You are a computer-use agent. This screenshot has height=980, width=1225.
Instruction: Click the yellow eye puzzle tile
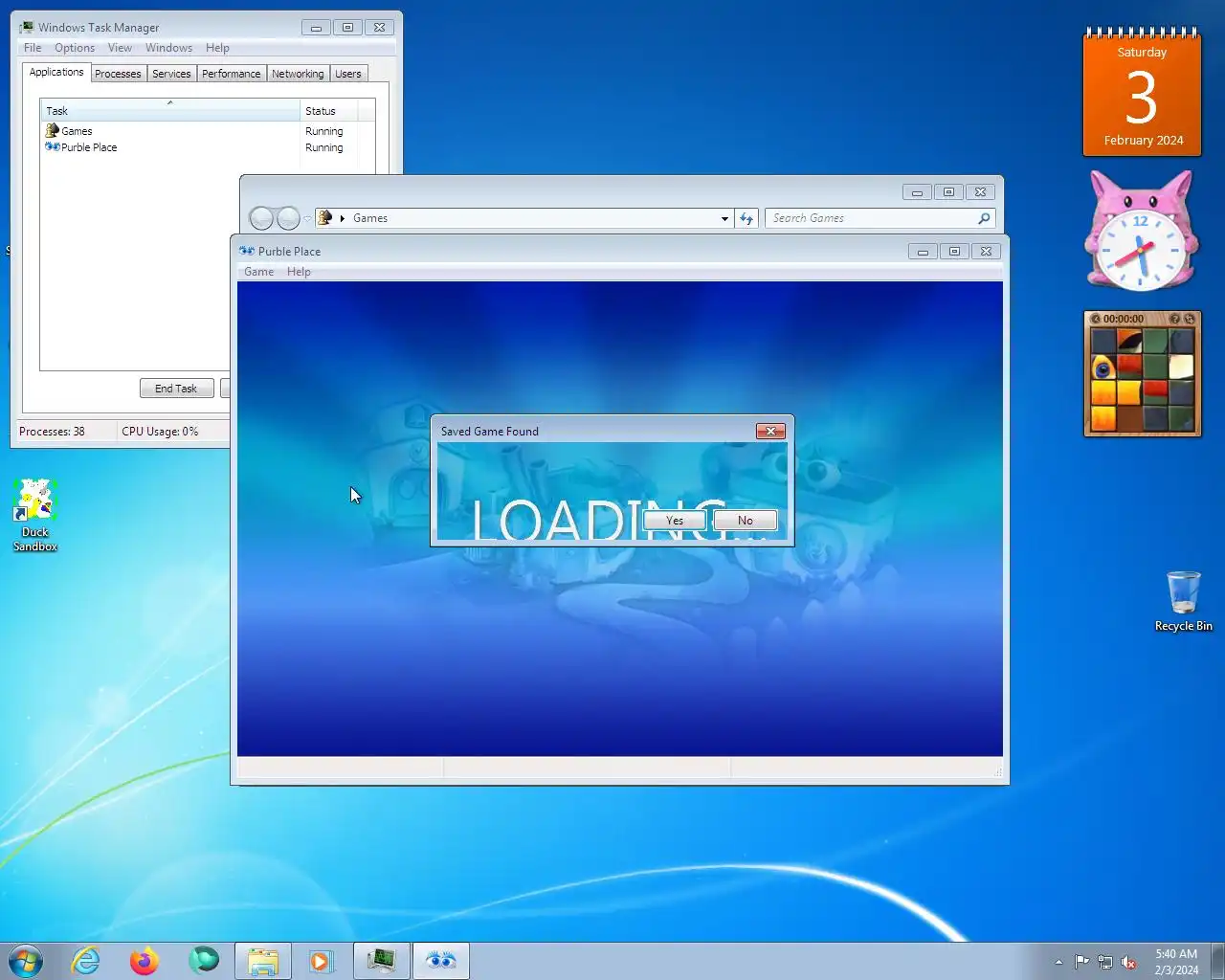pyautogui.click(x=1102, y=367)
